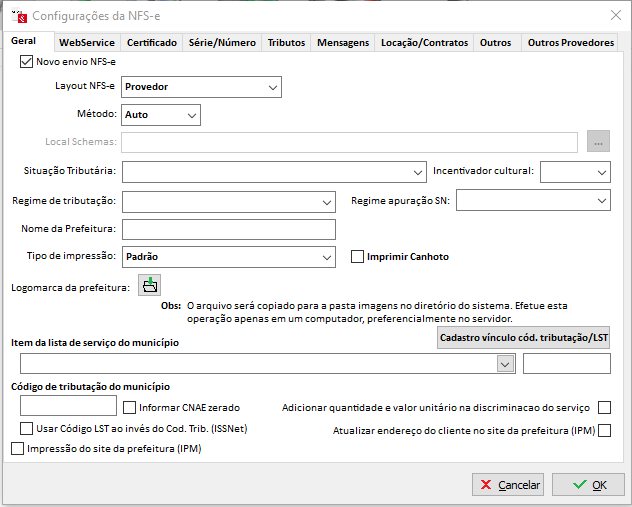Check Atualizar endereço do cliente option
632x507 pixels.
pyautogui.click(x=603, y=431)
